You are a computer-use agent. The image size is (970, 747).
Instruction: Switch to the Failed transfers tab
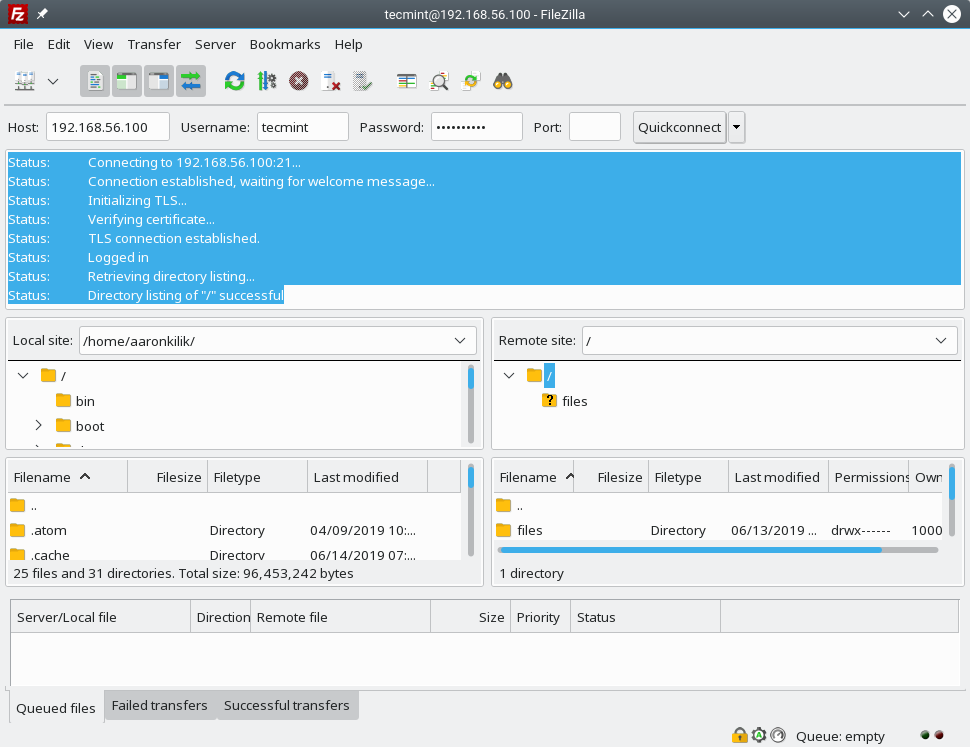tap(159, 706)
